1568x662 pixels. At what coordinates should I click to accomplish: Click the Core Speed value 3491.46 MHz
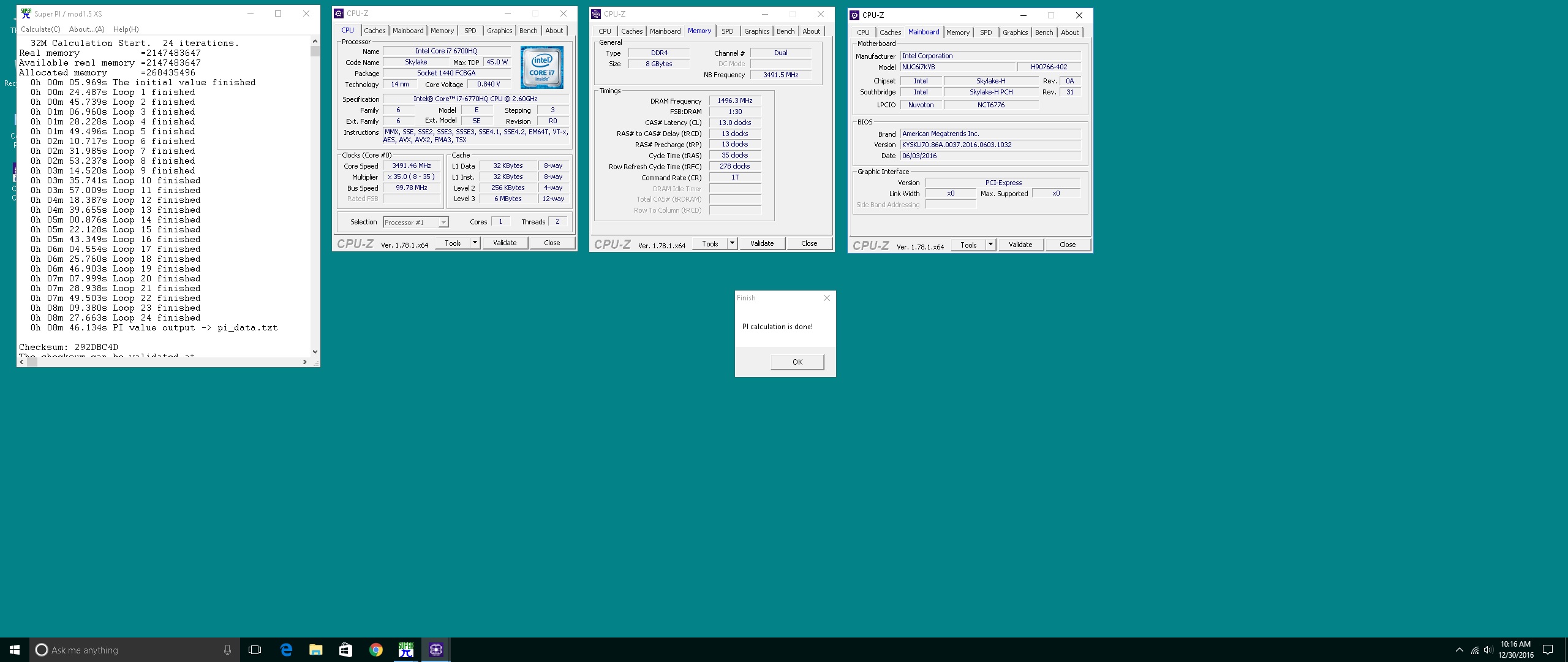412,165
